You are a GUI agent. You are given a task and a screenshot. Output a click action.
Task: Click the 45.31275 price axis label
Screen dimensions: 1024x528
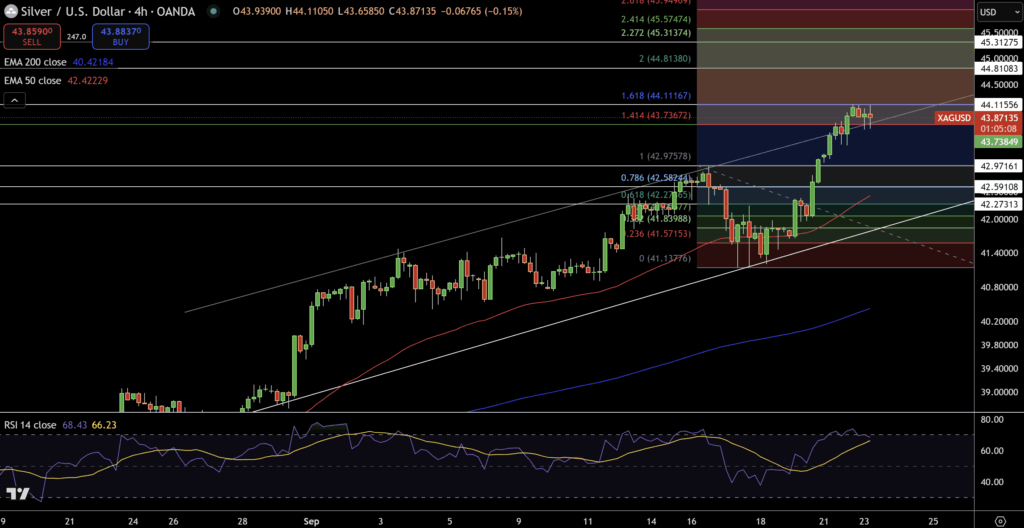(x=999, y=42)
